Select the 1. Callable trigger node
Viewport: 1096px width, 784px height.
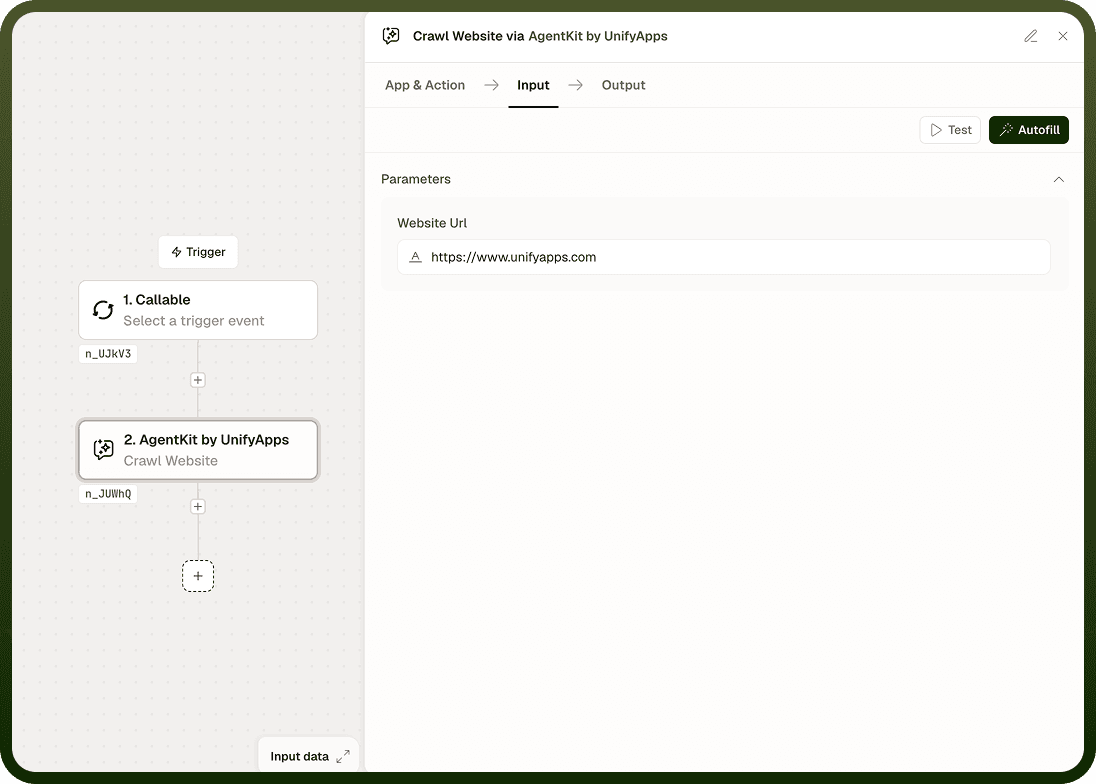198,310
